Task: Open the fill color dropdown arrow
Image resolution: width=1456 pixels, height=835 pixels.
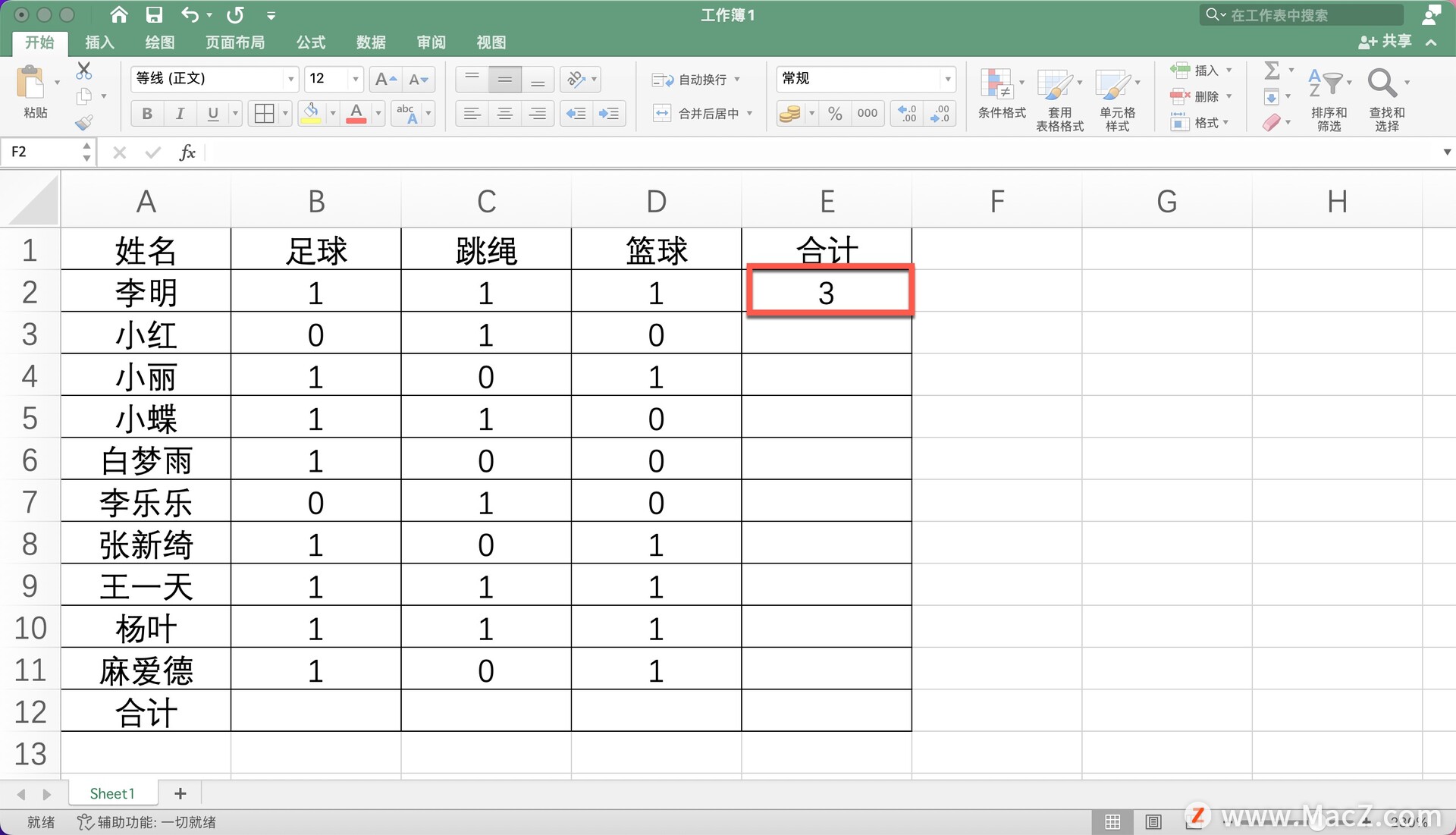Action: pyautogui.click(x=333, y=114)
